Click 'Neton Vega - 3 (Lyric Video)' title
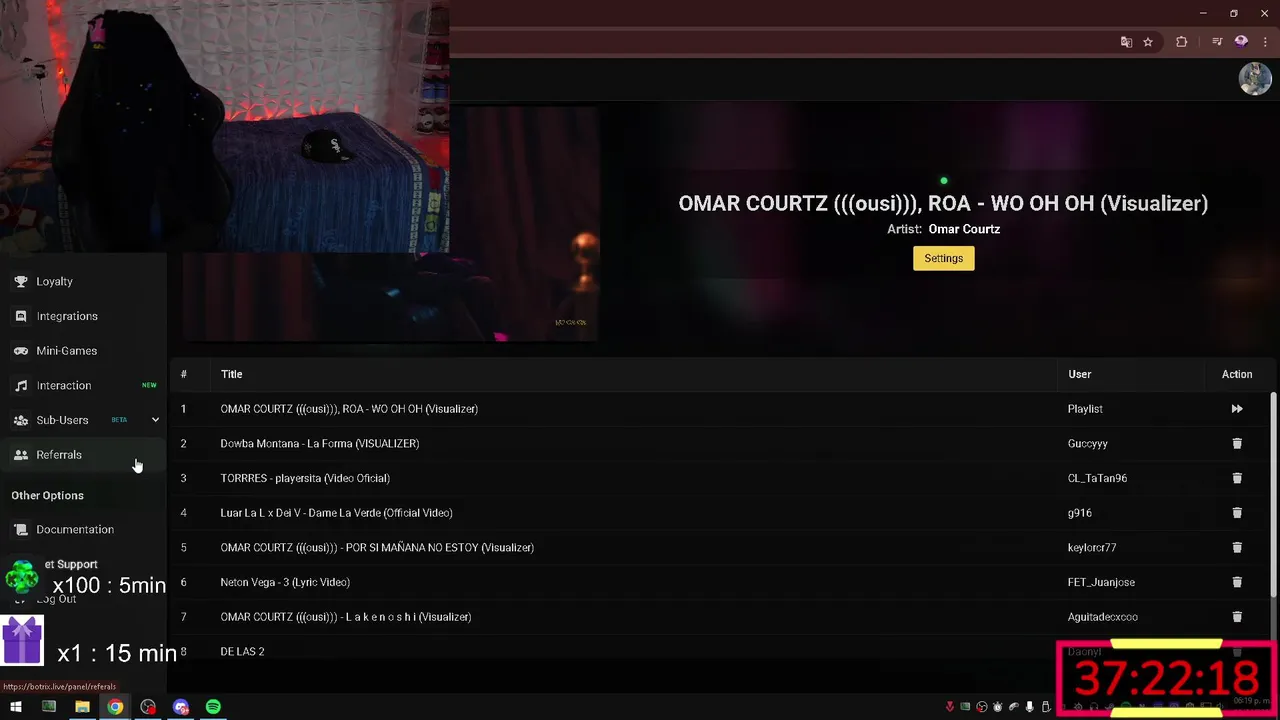The width and height of the screenshot is (1280, 720). [x=285, y=582]
